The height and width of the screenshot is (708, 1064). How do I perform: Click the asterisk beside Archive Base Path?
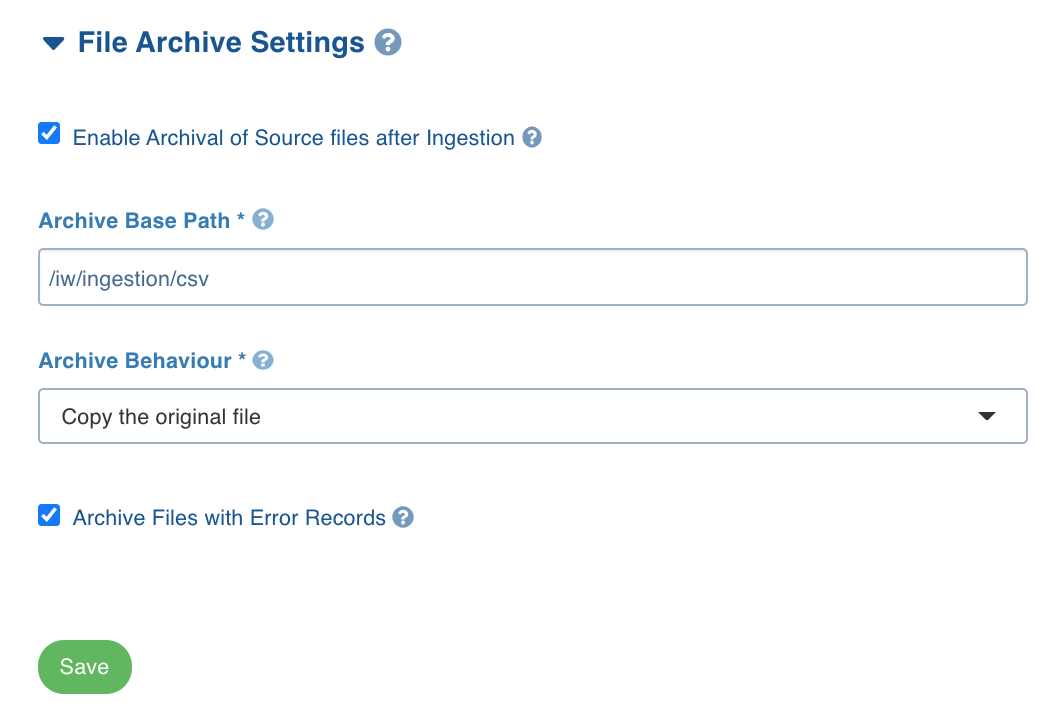point(240,217)
